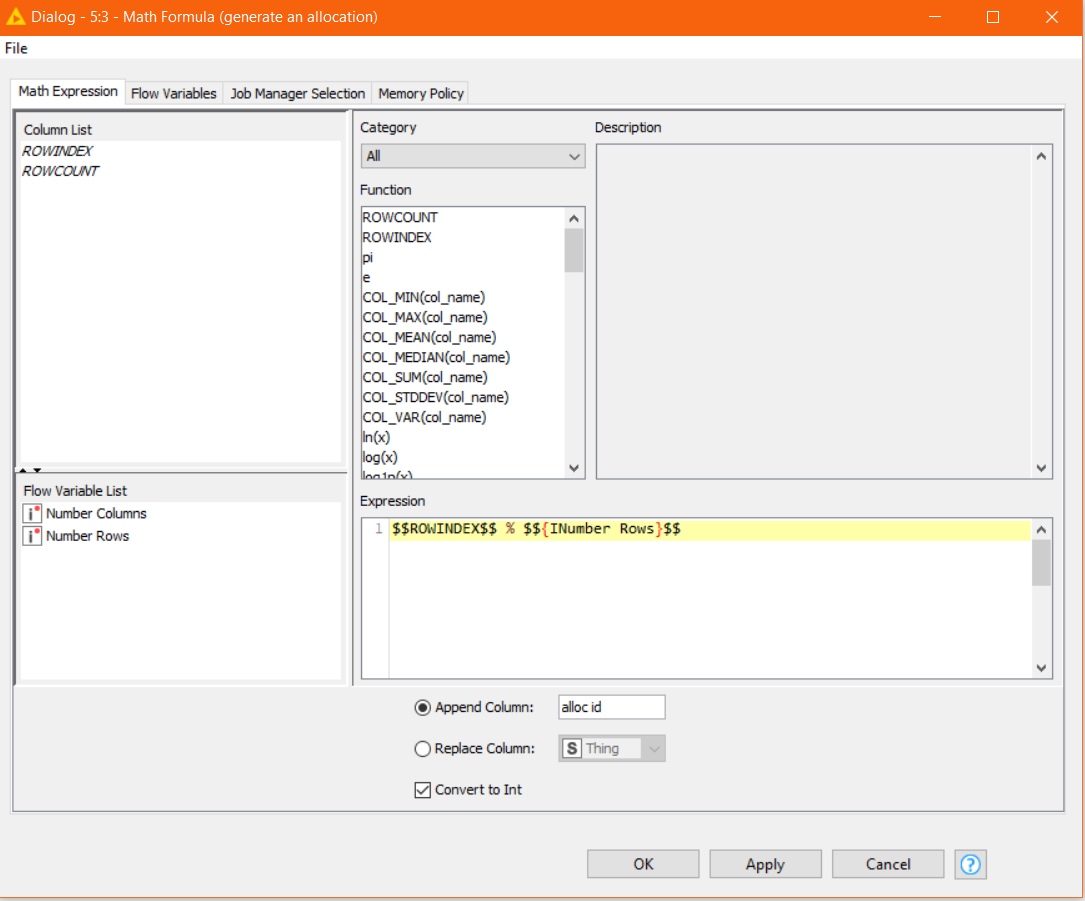The image size is (1085, 901).
Task: Select ROWINDEX in the Column List
Action: pyautogui.click(x=57, y=151)
